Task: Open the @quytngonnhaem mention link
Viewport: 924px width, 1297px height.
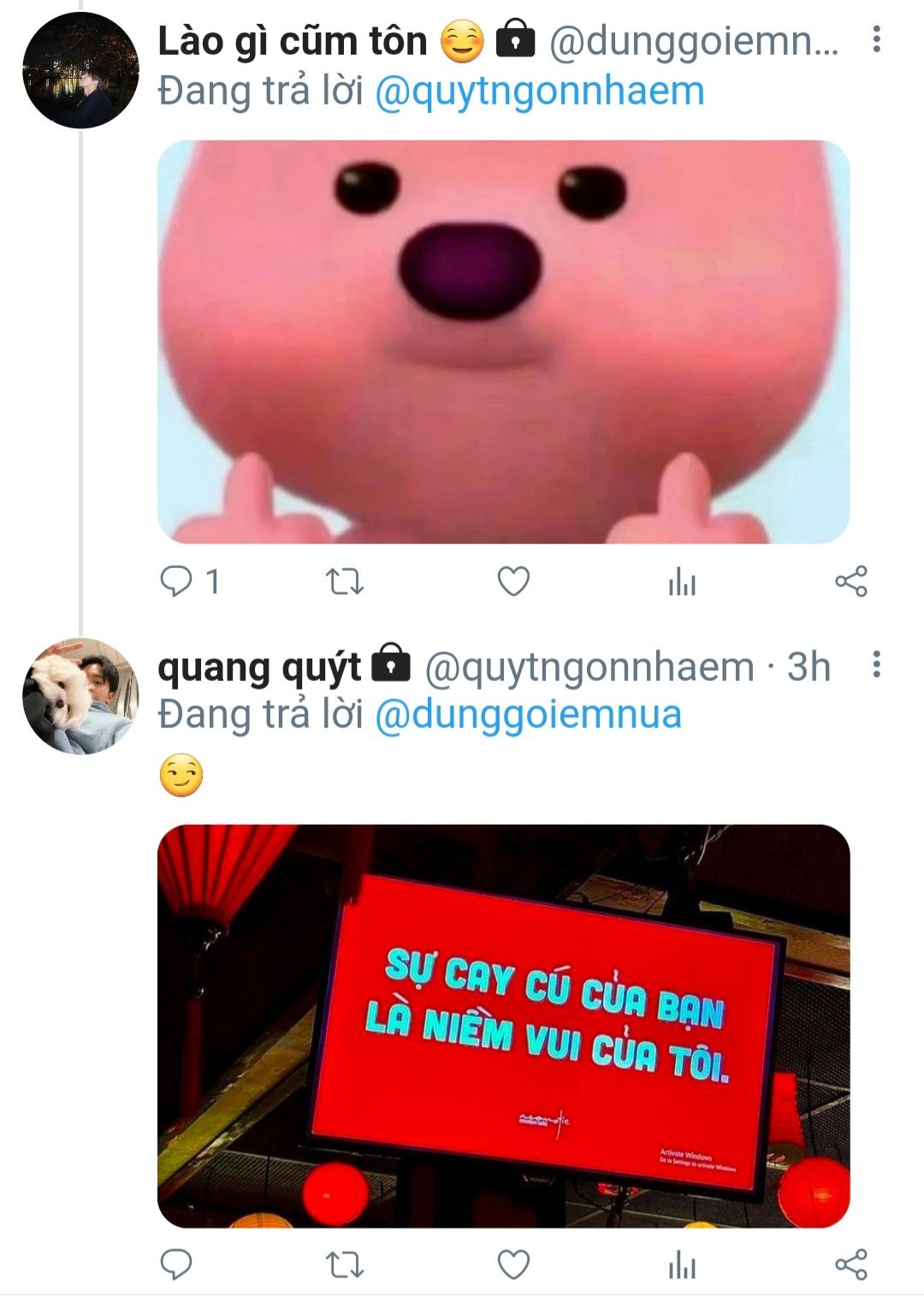Action: coord(540,92)
